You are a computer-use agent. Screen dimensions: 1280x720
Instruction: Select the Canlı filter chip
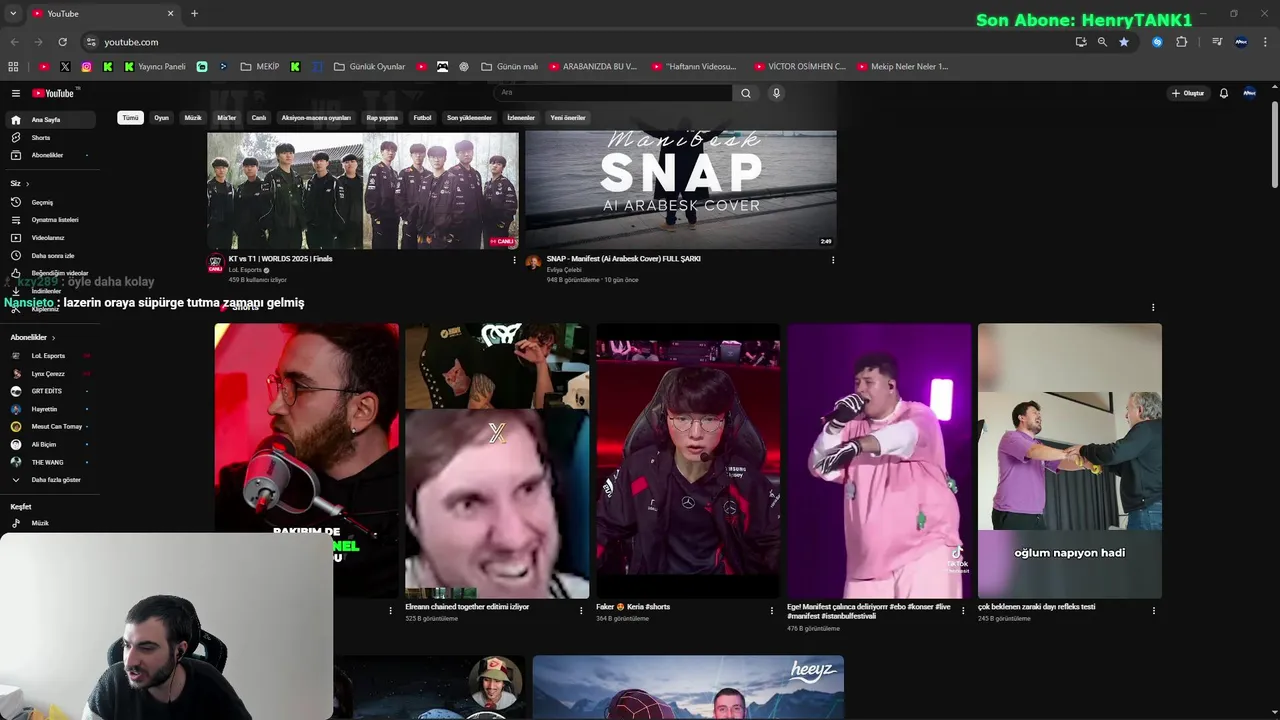[x=259, y=118]
